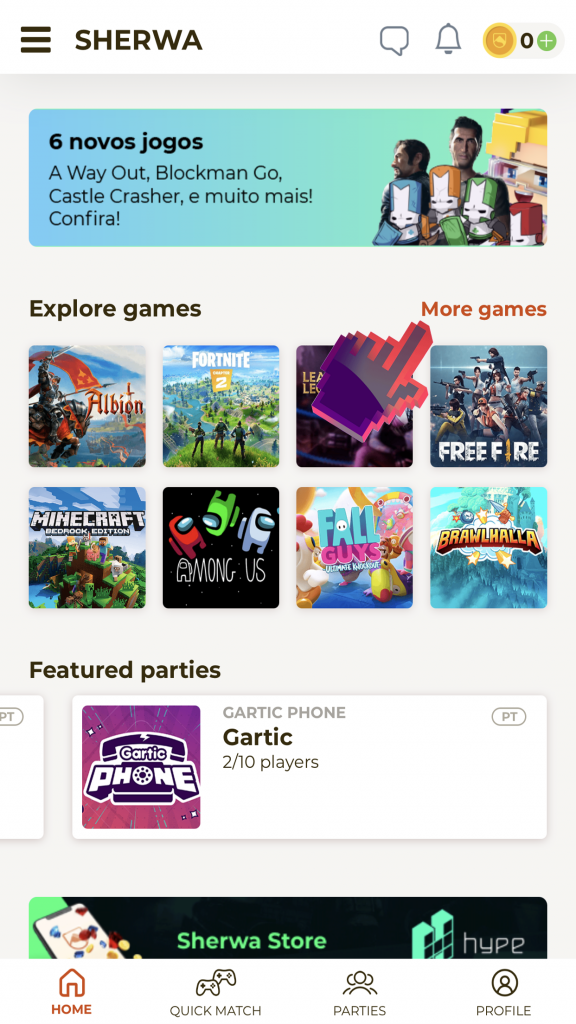This screenshot has width=576, height=1024.
Task: Open the Sherwa Store banner
Action: [x=288, y=928]
